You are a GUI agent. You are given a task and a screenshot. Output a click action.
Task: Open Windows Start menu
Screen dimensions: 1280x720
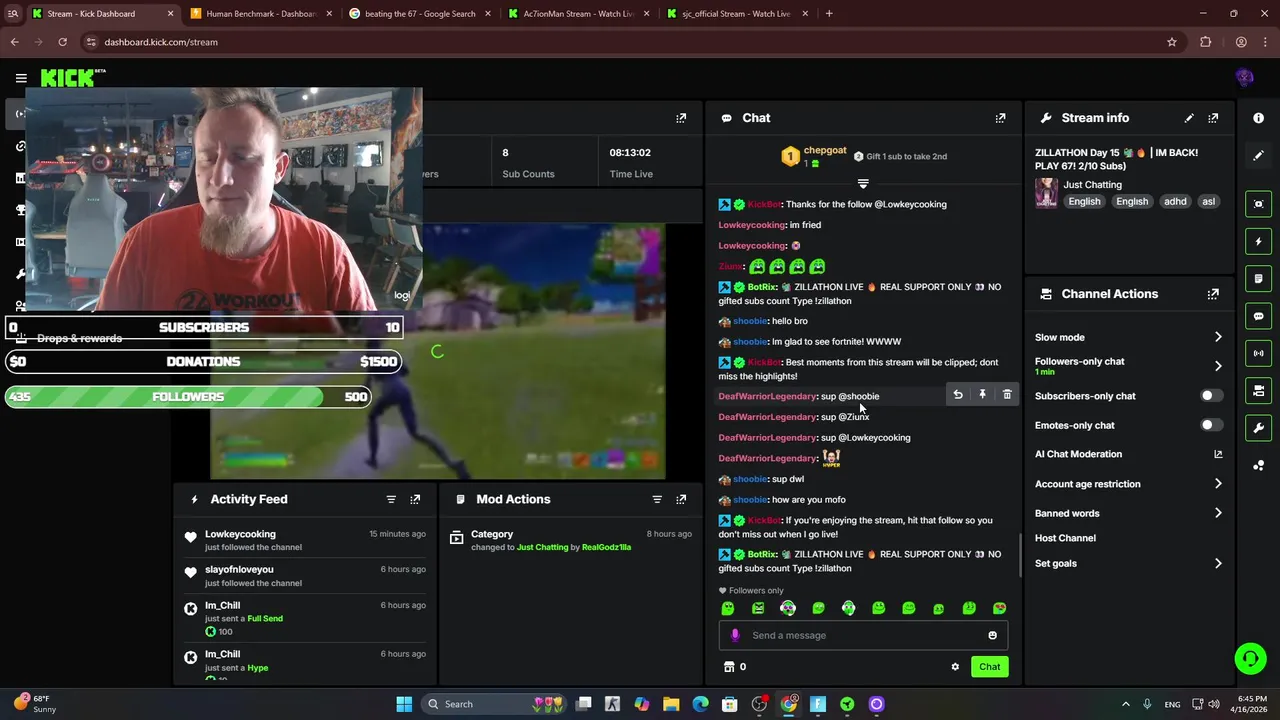(x=404, y=704)
